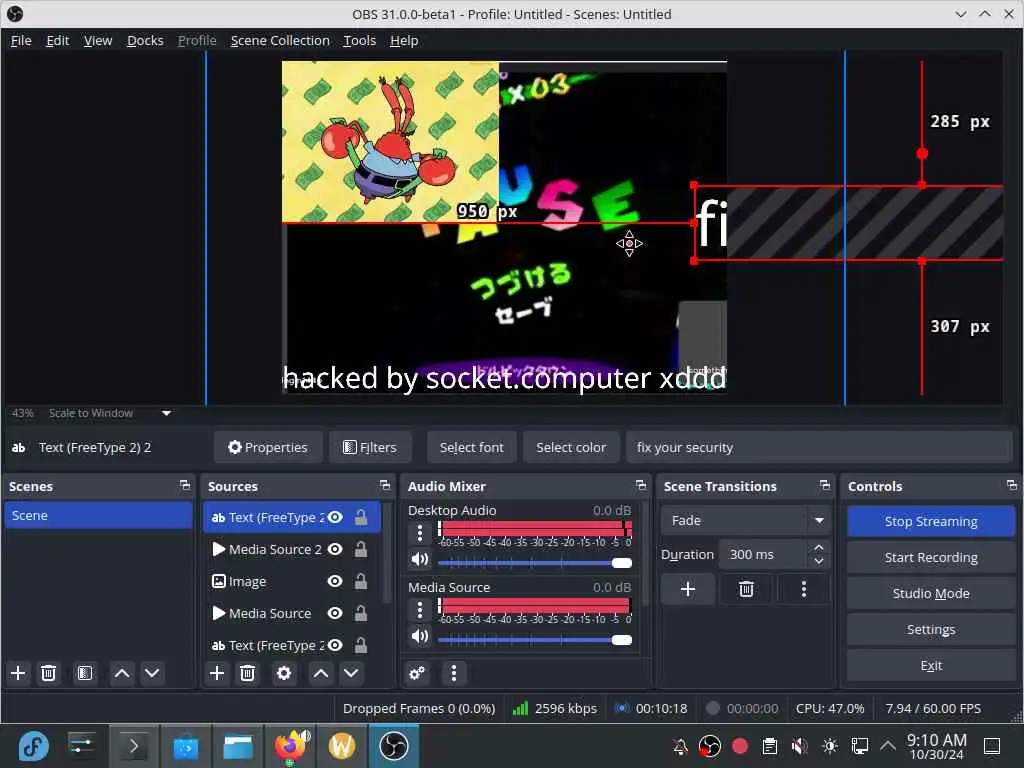
Task: Open the View menu
Action: coord(98,40)
